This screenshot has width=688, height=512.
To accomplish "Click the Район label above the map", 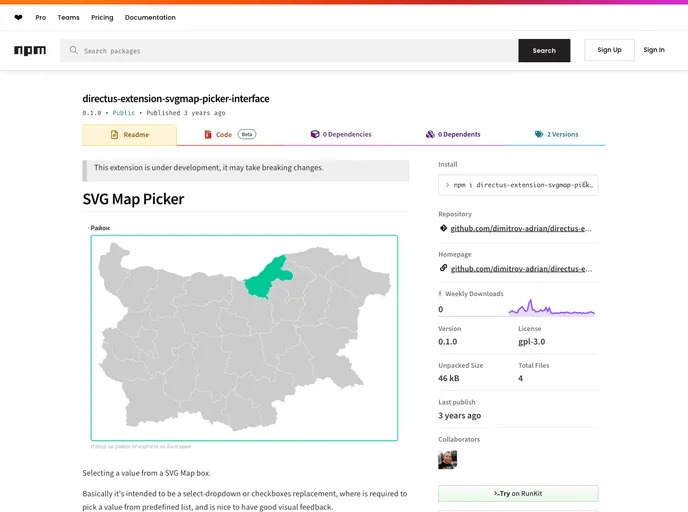I will click(100, 228).
